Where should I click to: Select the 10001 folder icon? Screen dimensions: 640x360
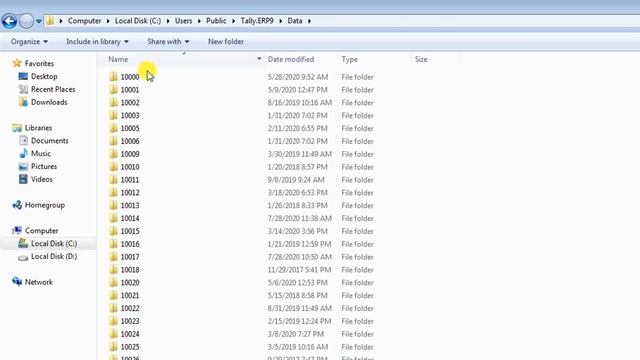[113, 89]
